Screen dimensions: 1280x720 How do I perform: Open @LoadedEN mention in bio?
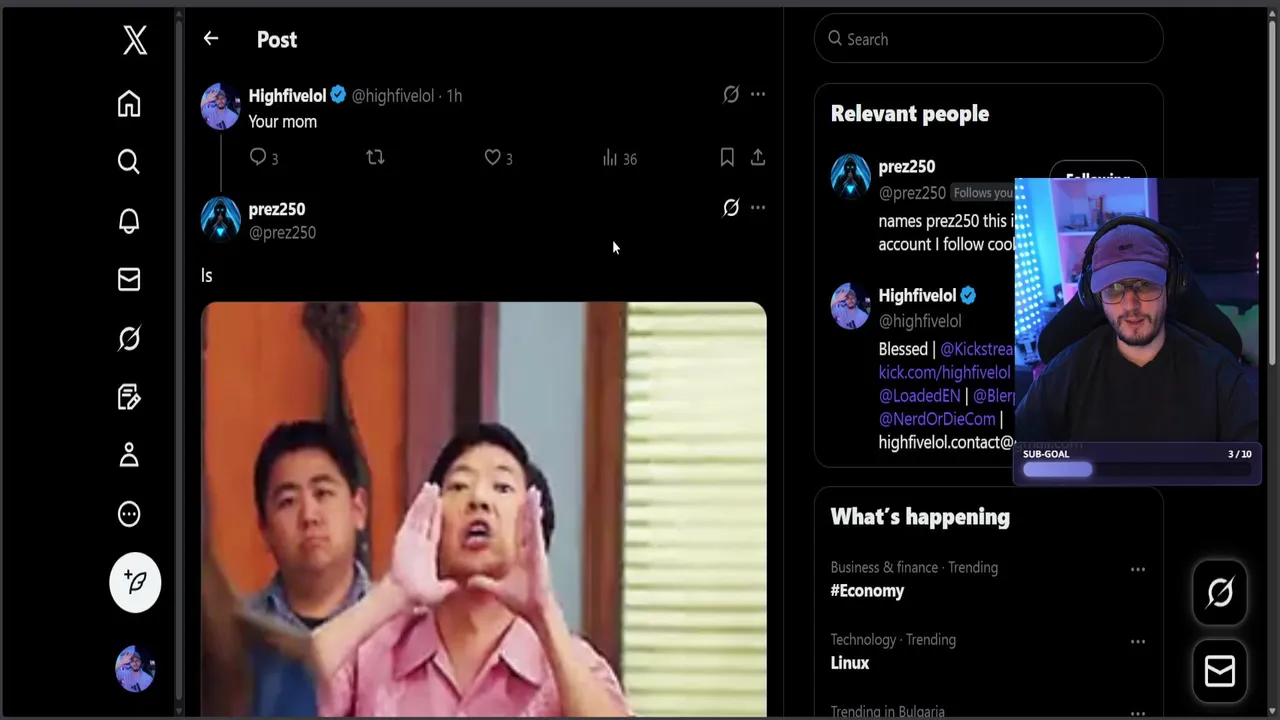click(x=919, y=396)
